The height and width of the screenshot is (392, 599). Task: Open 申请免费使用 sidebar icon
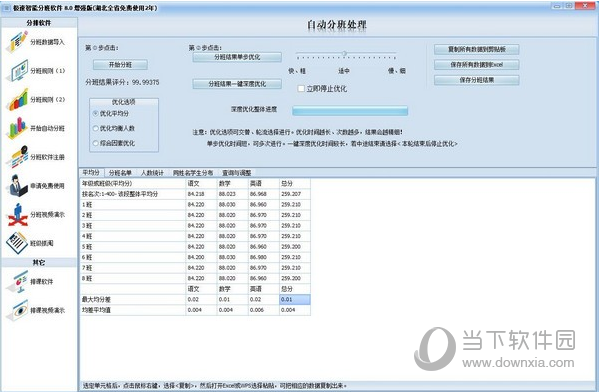pyautogui.click(x=18, y=186)
